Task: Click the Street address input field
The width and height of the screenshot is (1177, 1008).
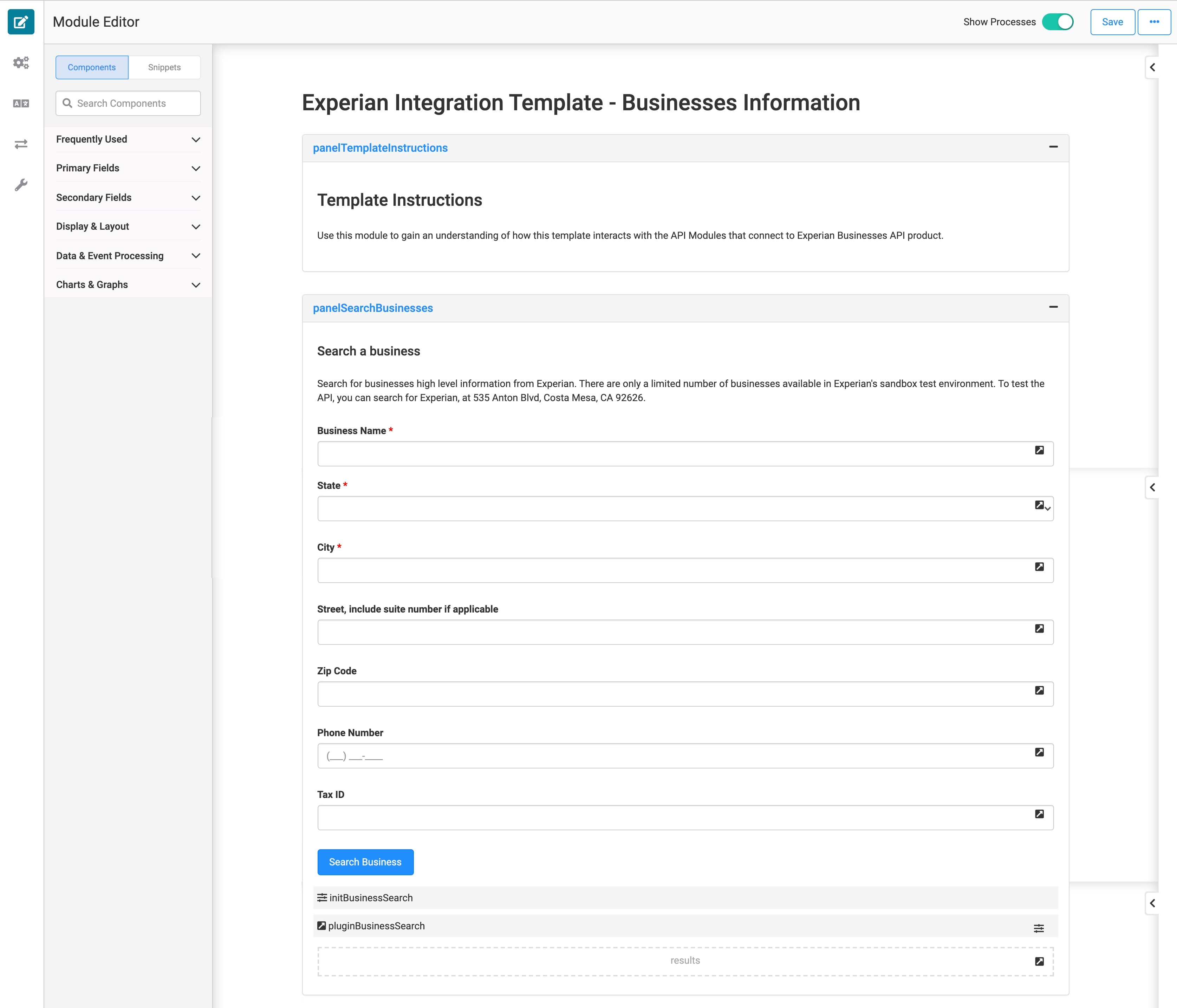Action: point(685,632)
